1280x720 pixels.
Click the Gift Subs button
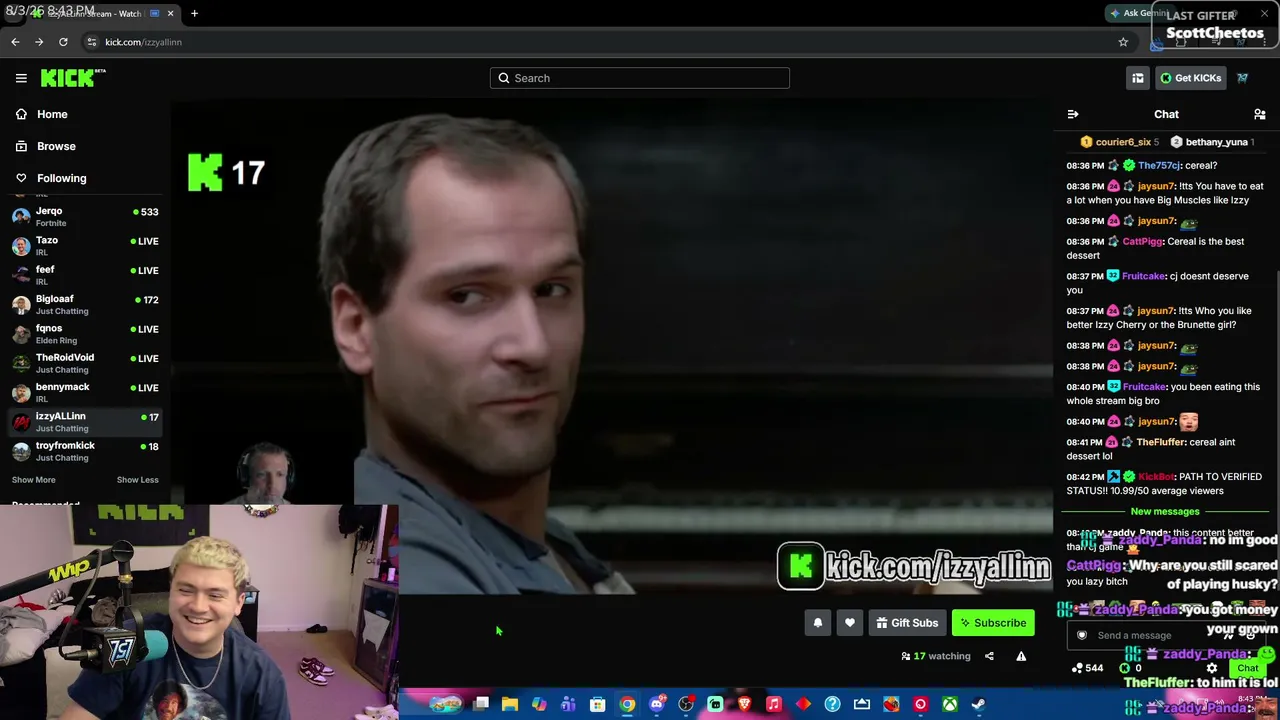907,623
